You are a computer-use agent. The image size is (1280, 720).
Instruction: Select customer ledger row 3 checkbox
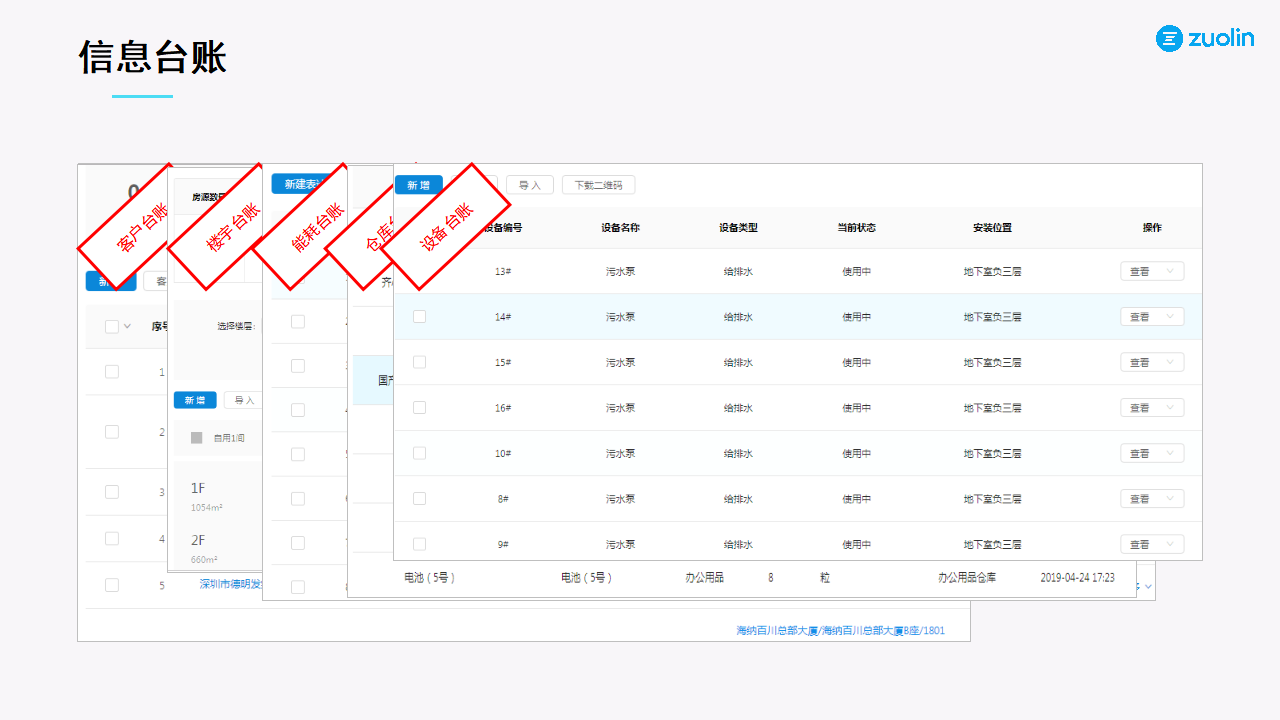(x=112, y=492)
